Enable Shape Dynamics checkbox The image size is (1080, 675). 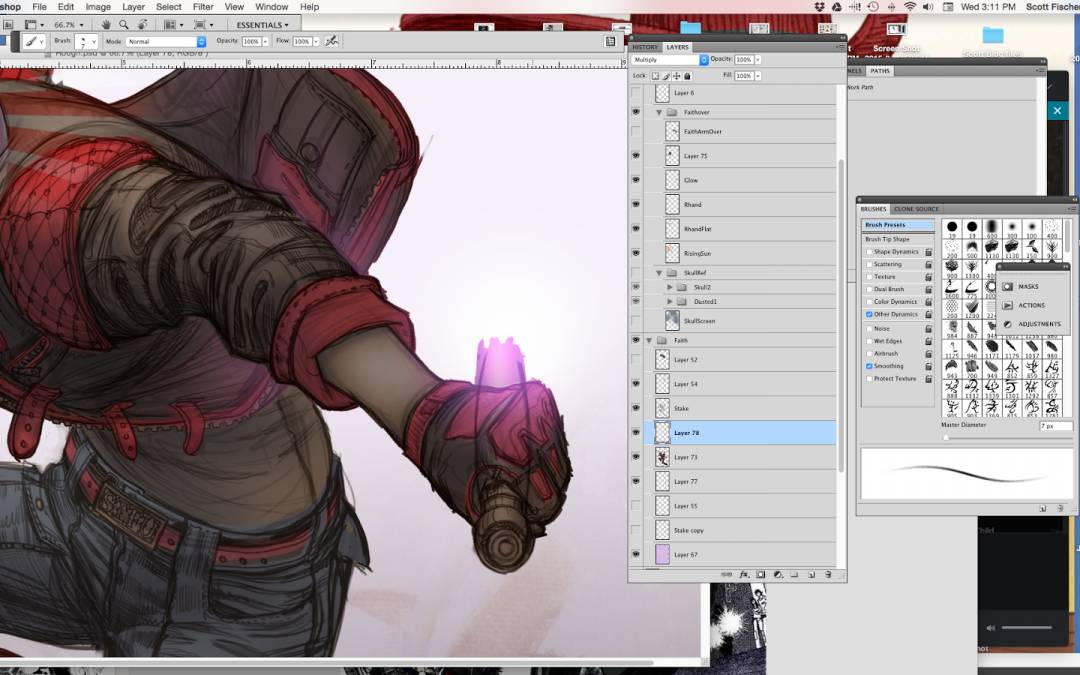(869, 252)
